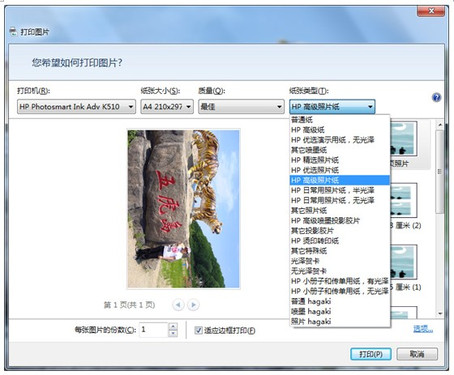Screen dimensions: 454x375
Task: Toggle the 适应边框打印 checkbox
Action: tap(198, 330)
